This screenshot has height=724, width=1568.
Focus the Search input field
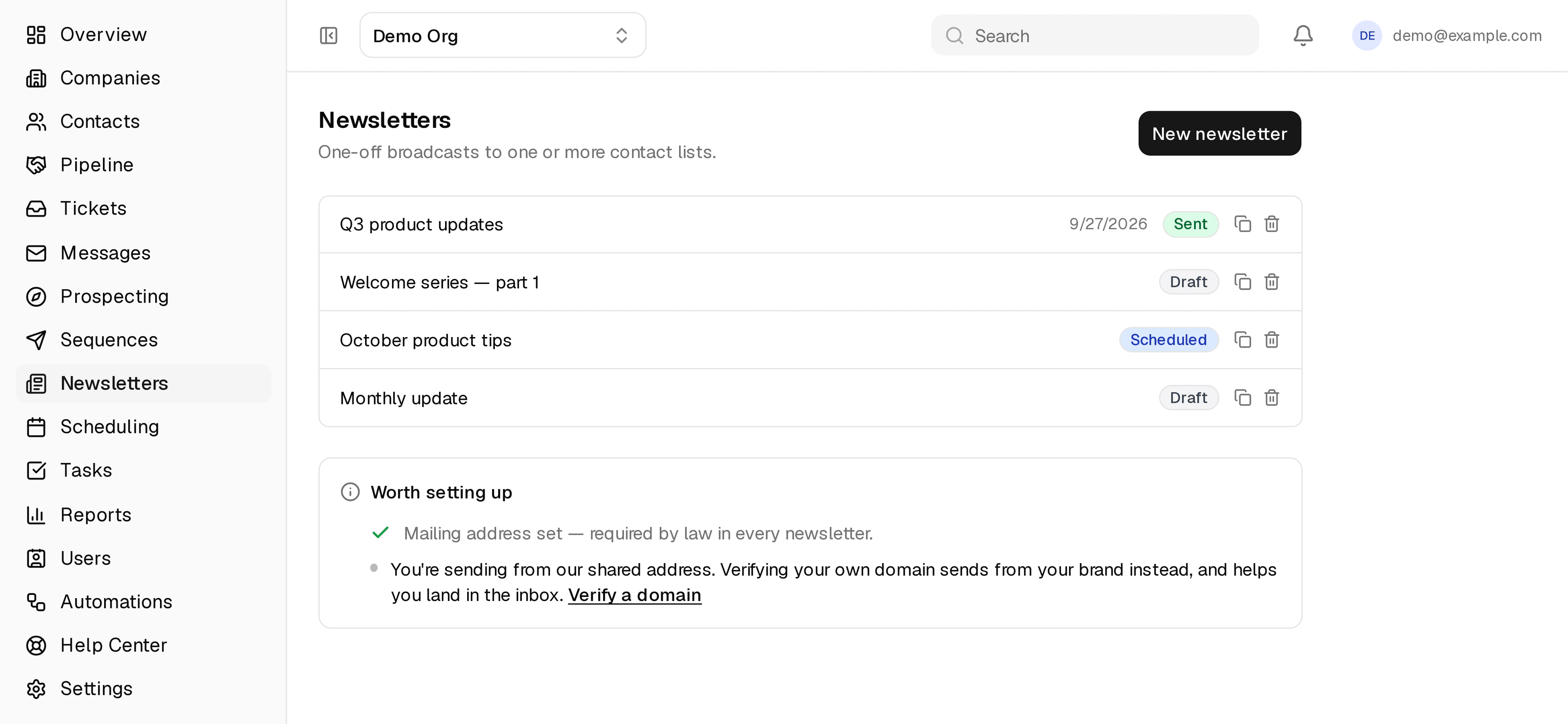click(1094, 35)
